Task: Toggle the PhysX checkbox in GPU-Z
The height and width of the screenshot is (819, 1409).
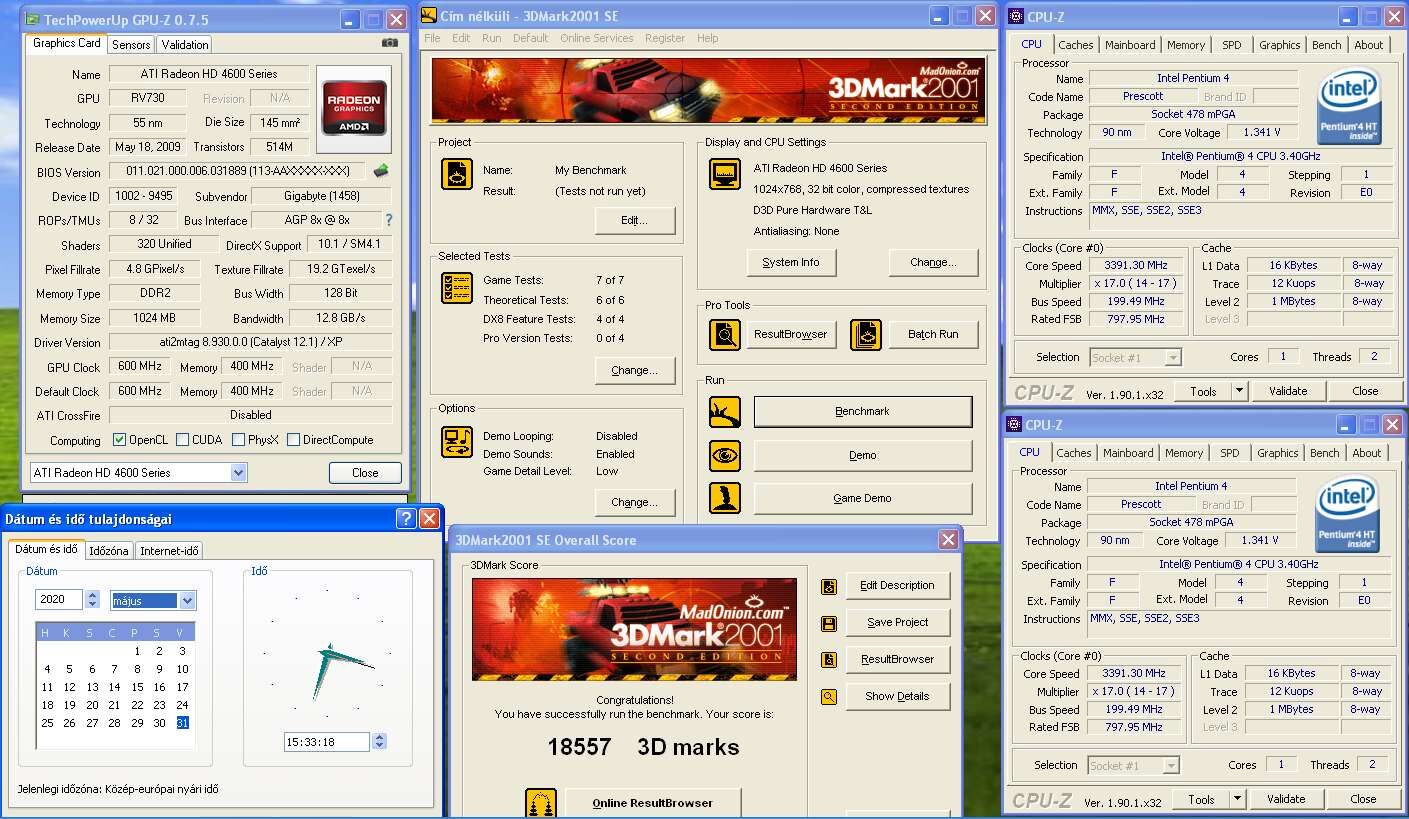Action: coord(238,439)
